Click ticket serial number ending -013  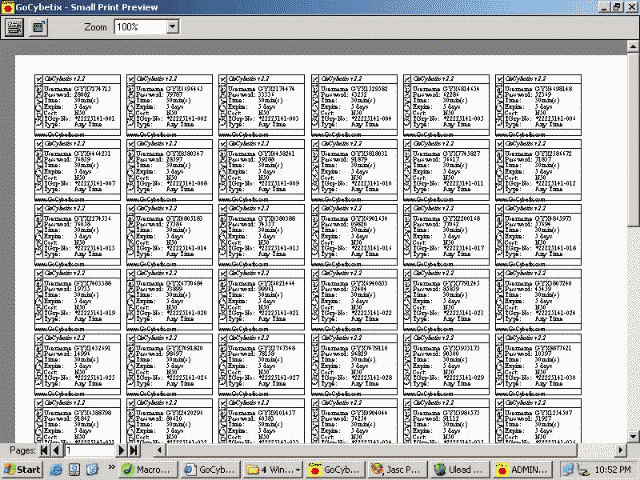tap(95, 248)
